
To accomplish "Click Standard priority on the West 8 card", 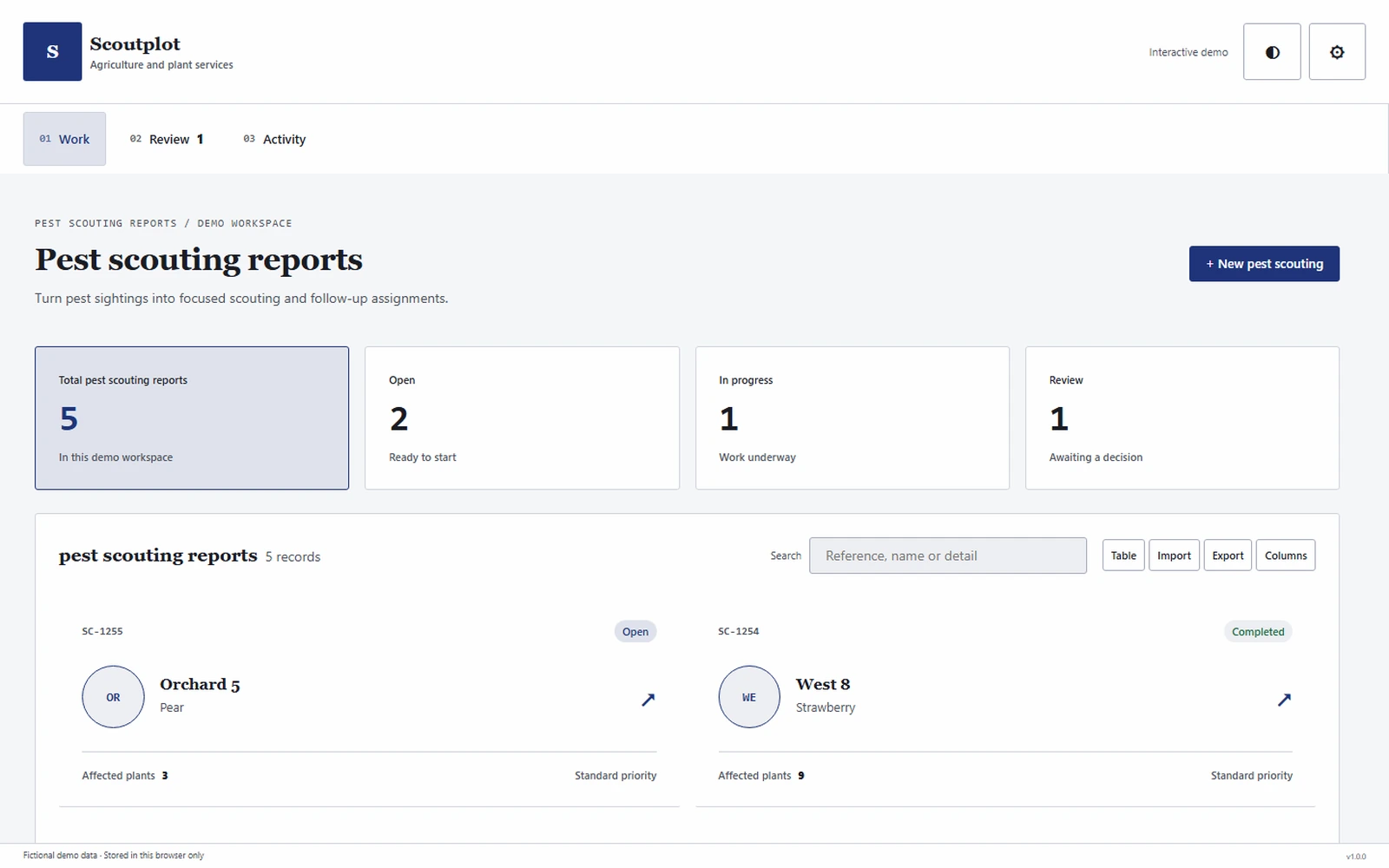I will point(1252,776).
